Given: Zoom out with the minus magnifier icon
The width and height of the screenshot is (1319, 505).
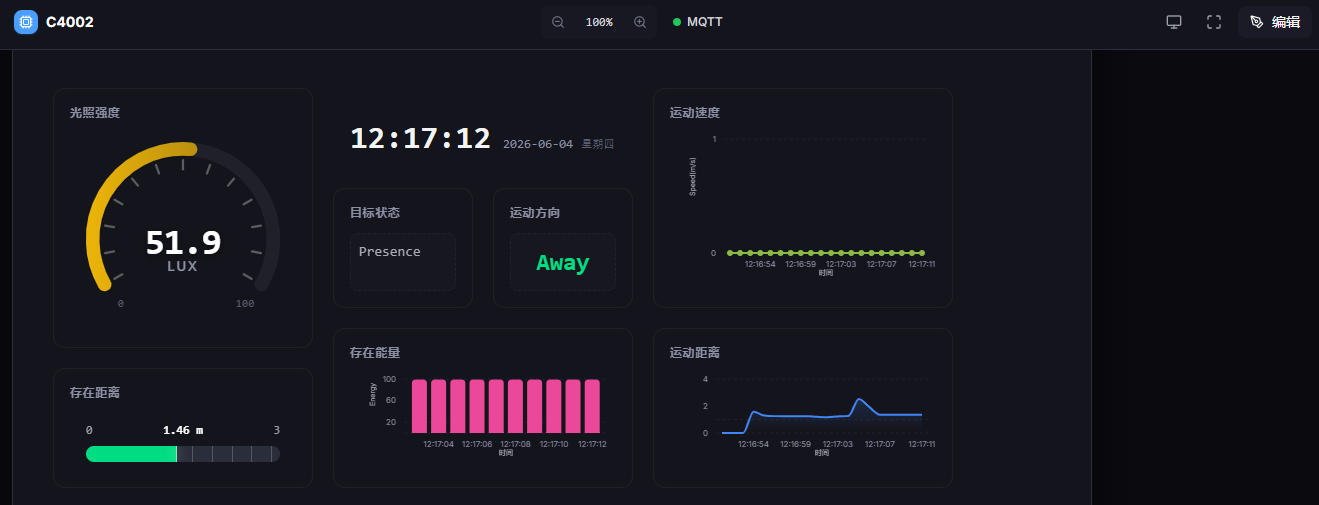Looking at the screenshot, I should 558,22.
